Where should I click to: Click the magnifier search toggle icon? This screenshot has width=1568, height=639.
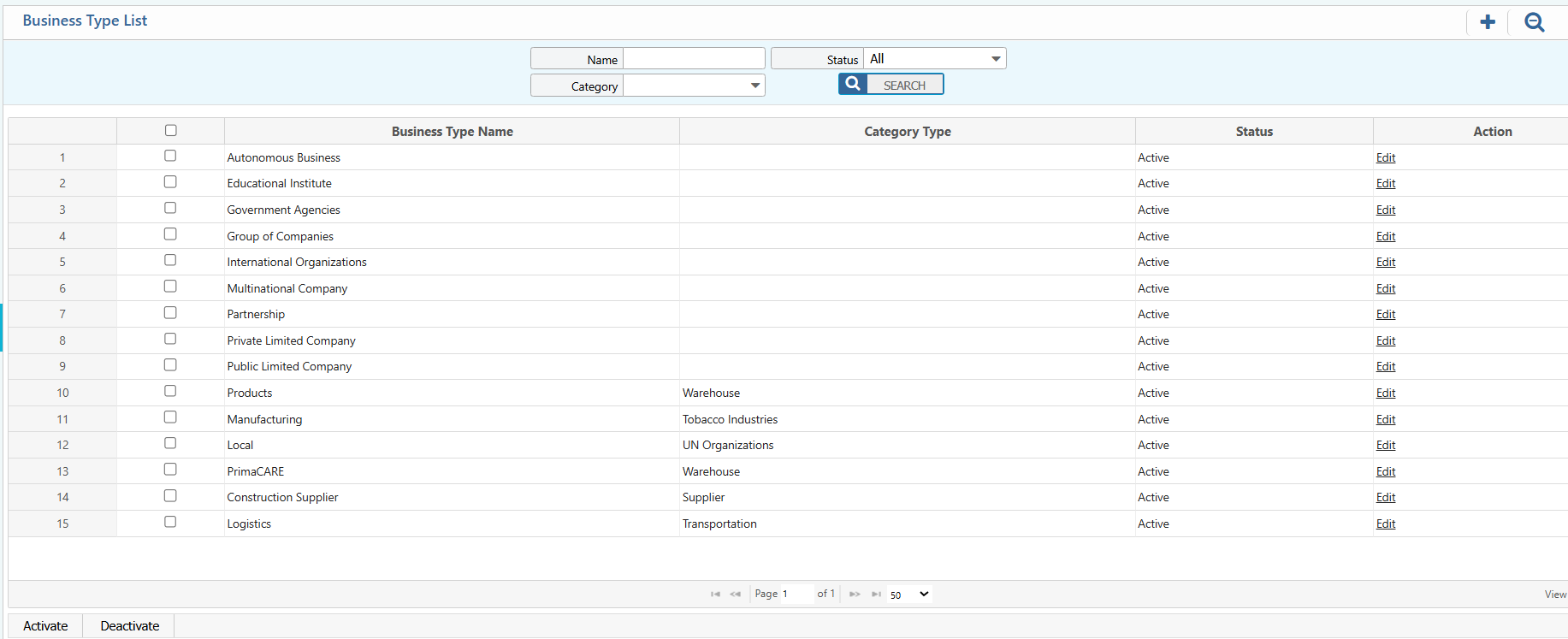click(1534, 22)
